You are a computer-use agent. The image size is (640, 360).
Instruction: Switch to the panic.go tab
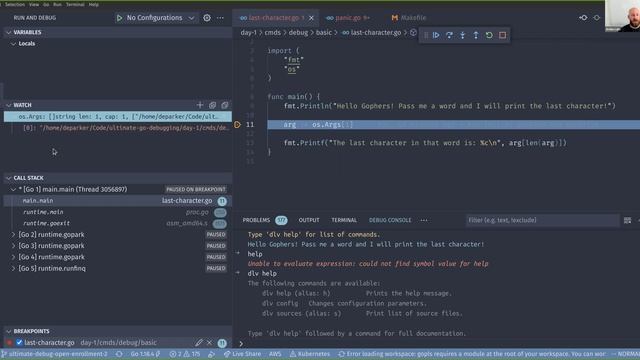348,18
